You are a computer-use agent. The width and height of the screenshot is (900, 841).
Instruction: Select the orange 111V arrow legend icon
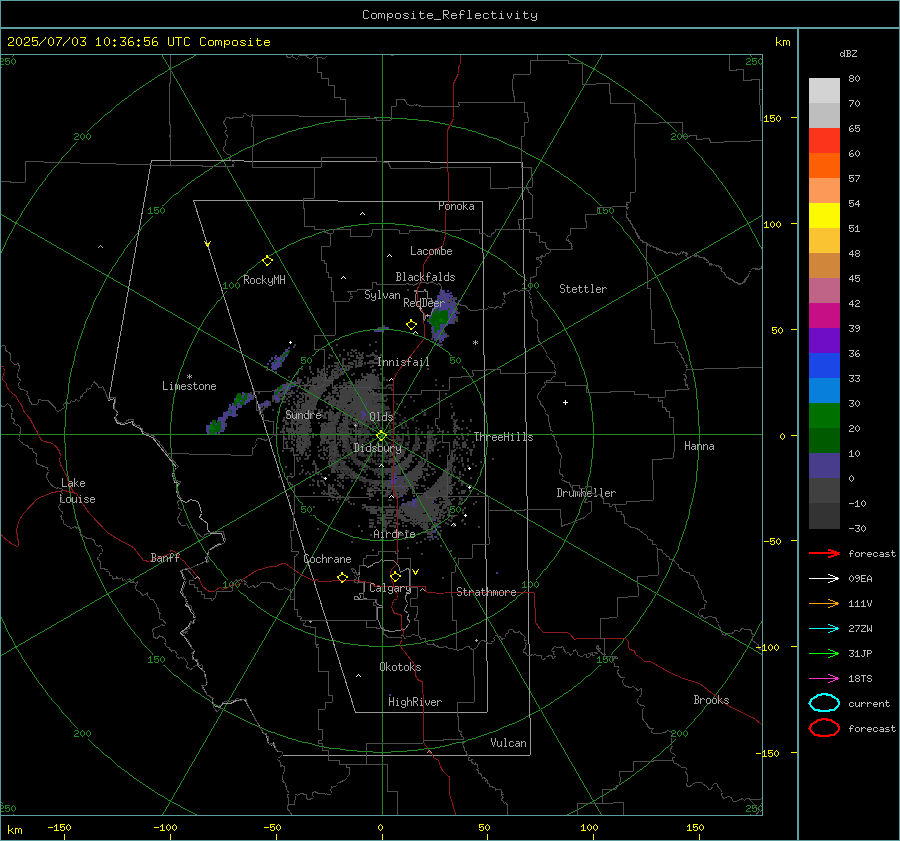[824, 603]
